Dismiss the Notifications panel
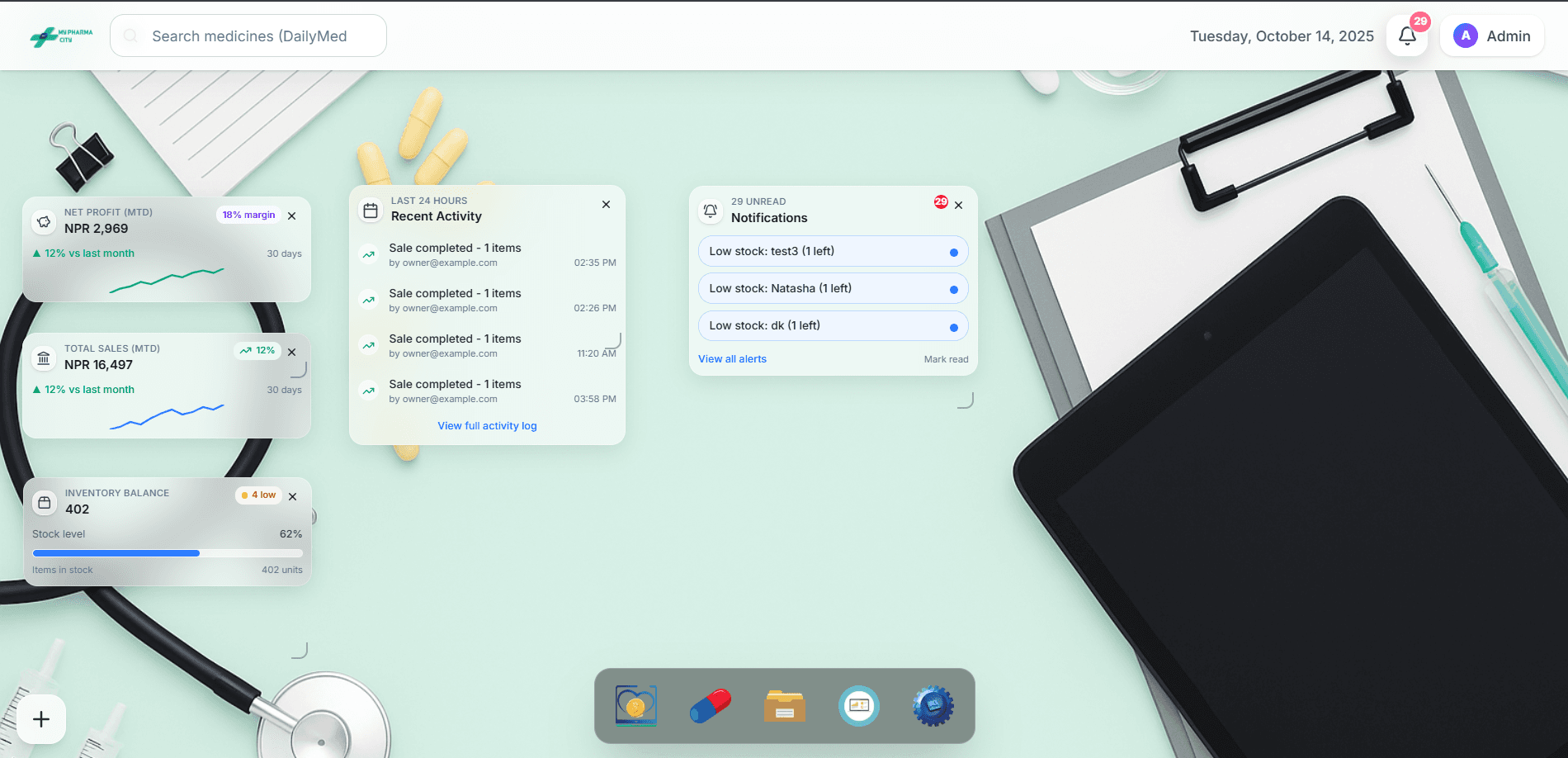Viewport: 1568px width, 758px height. pos(958,204)
